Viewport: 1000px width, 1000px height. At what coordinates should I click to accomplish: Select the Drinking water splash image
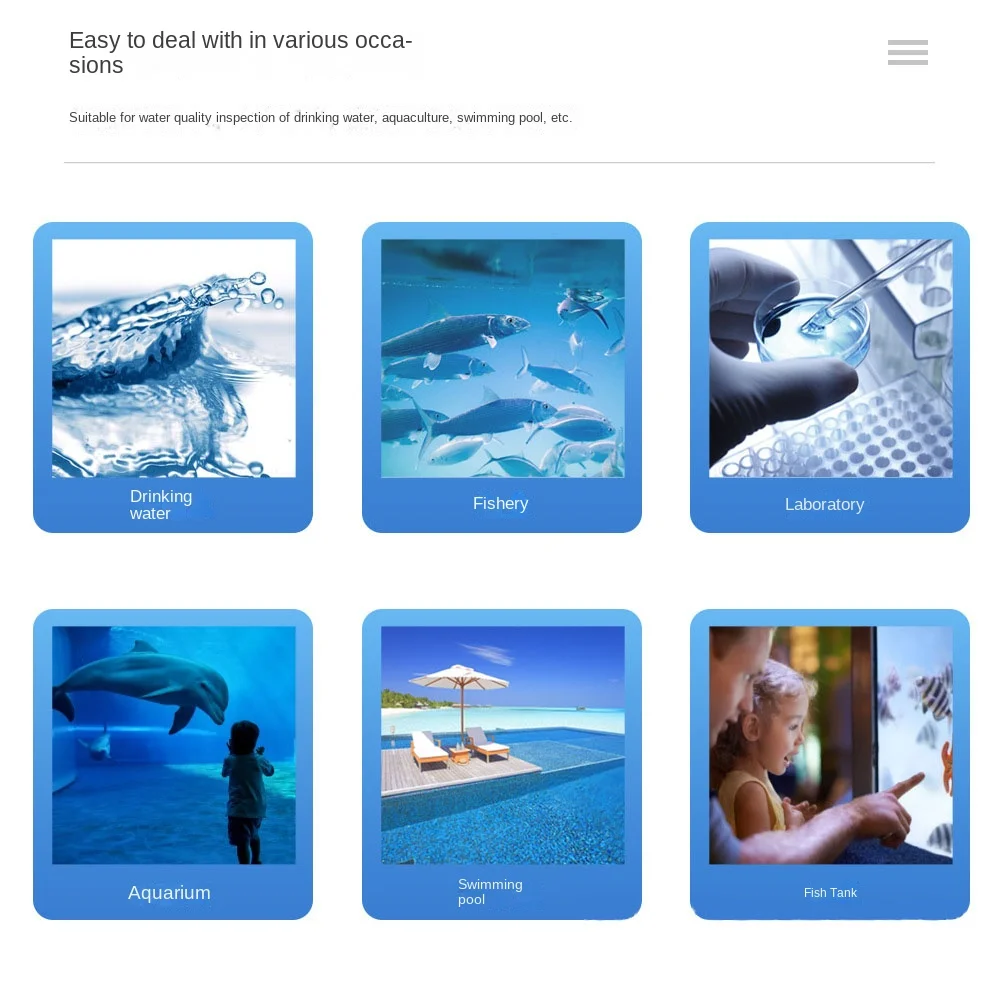tap(173, 358)
